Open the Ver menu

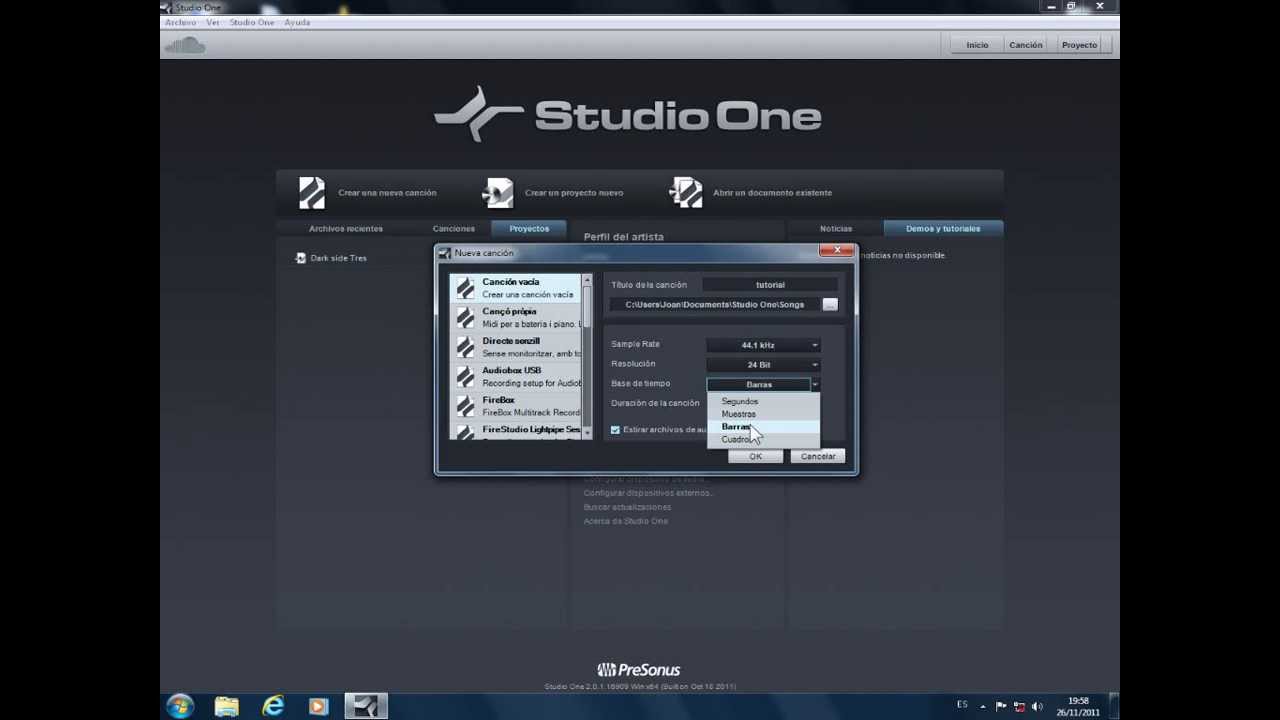(213, 22)
